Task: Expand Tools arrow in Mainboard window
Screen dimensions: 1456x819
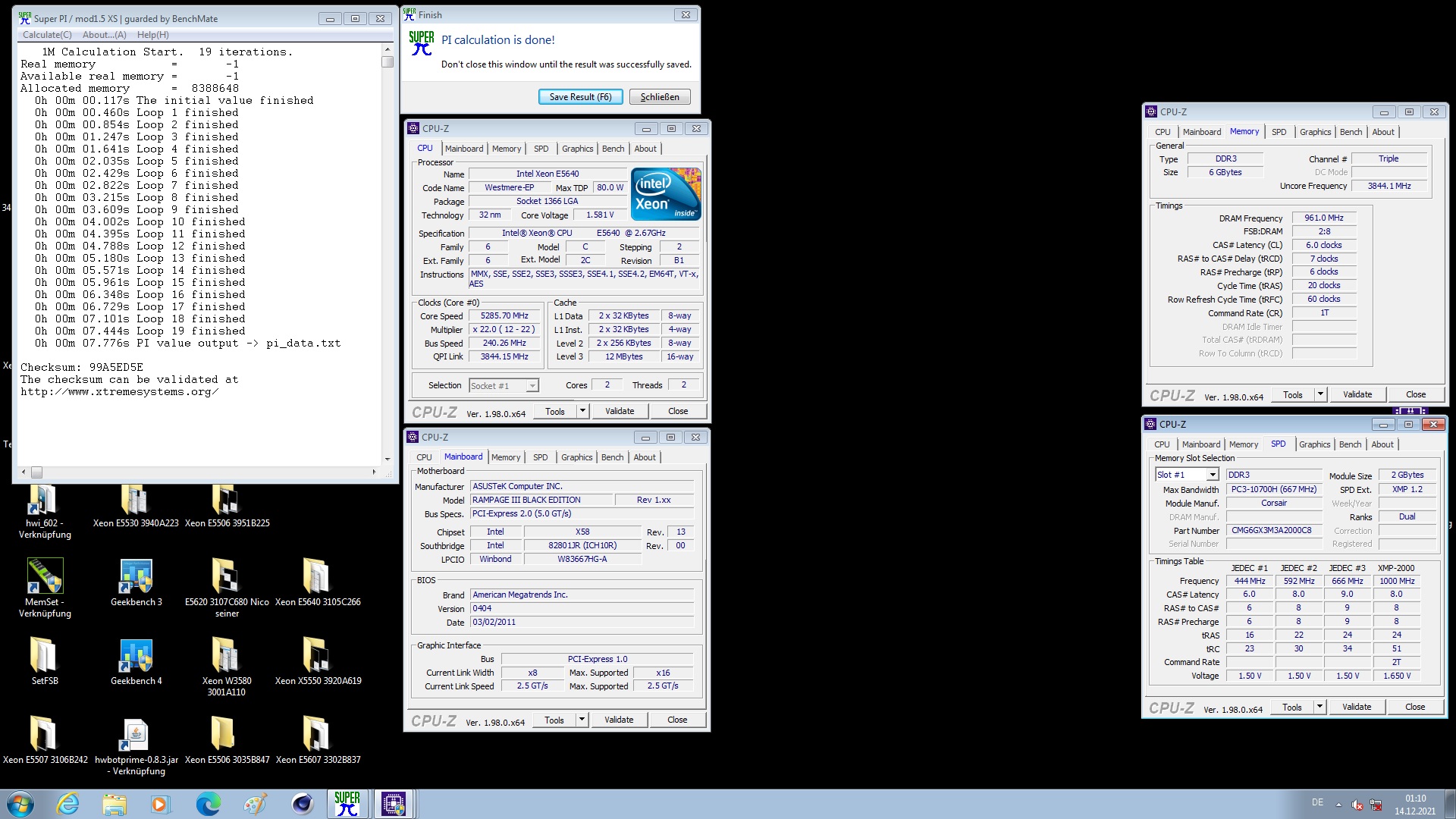Action: [582, 720]
